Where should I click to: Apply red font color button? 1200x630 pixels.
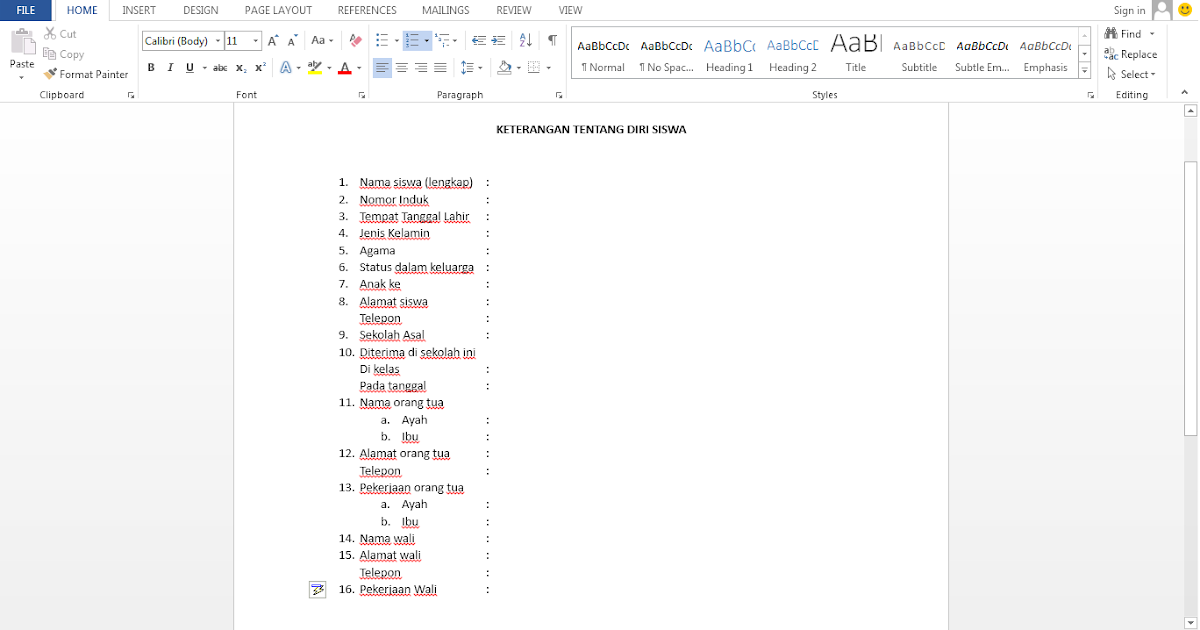[344, 68]
